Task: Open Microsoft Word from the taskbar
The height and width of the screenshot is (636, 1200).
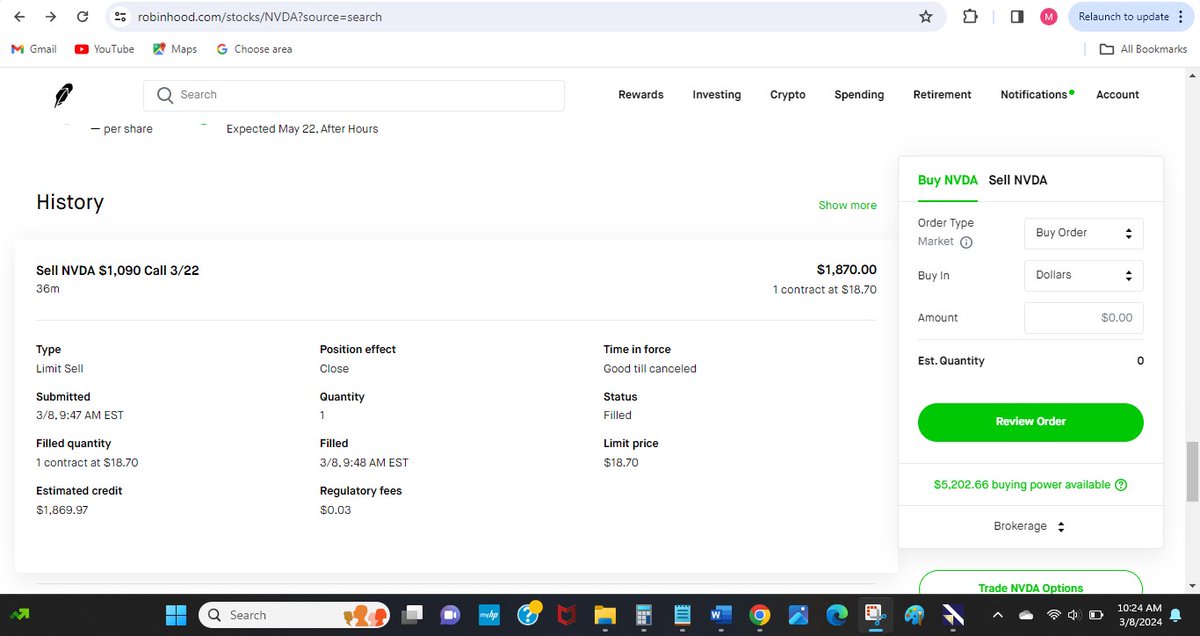Action: [x=720, y=615]
